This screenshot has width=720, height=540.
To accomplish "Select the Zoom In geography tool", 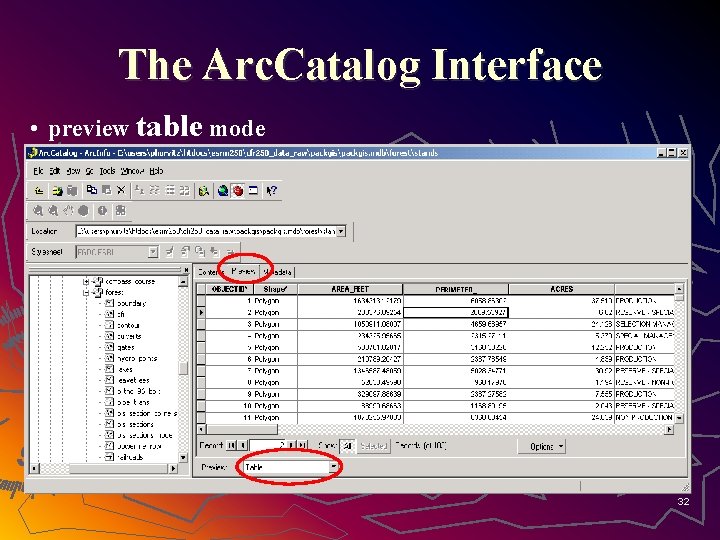I will (38, 211).
